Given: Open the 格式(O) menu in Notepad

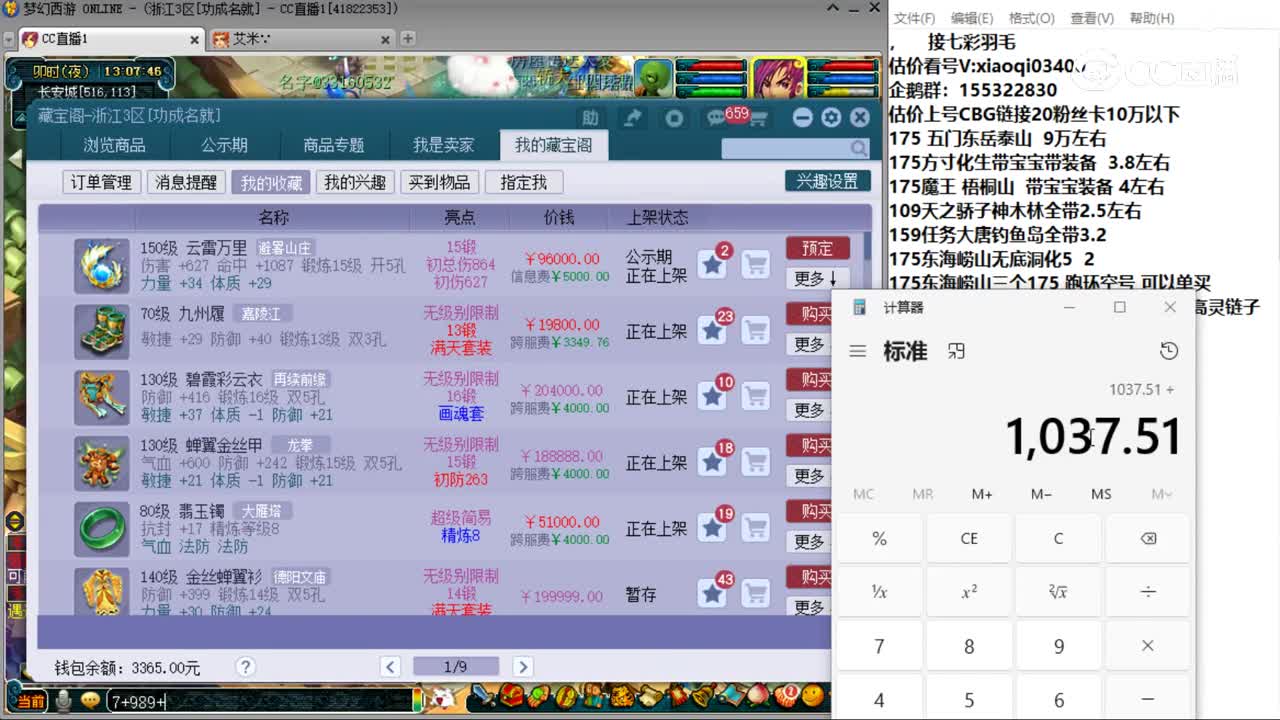Looking at the screenshot, I should [1030, 17].
